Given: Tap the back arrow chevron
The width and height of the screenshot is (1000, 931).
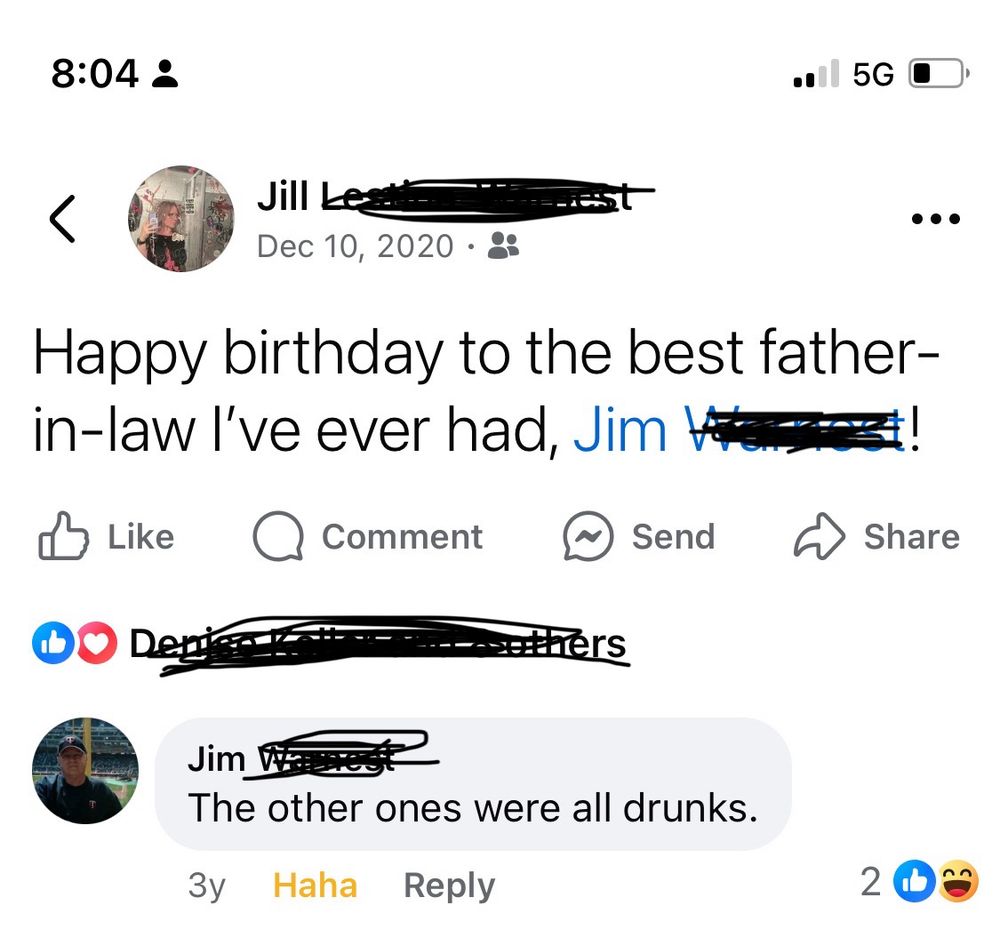Looking at the screenshot, I should click(x=62, y=219).
